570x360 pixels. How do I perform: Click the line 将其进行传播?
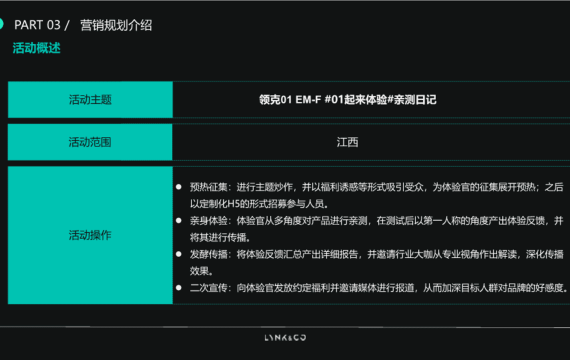pos(220,237)
